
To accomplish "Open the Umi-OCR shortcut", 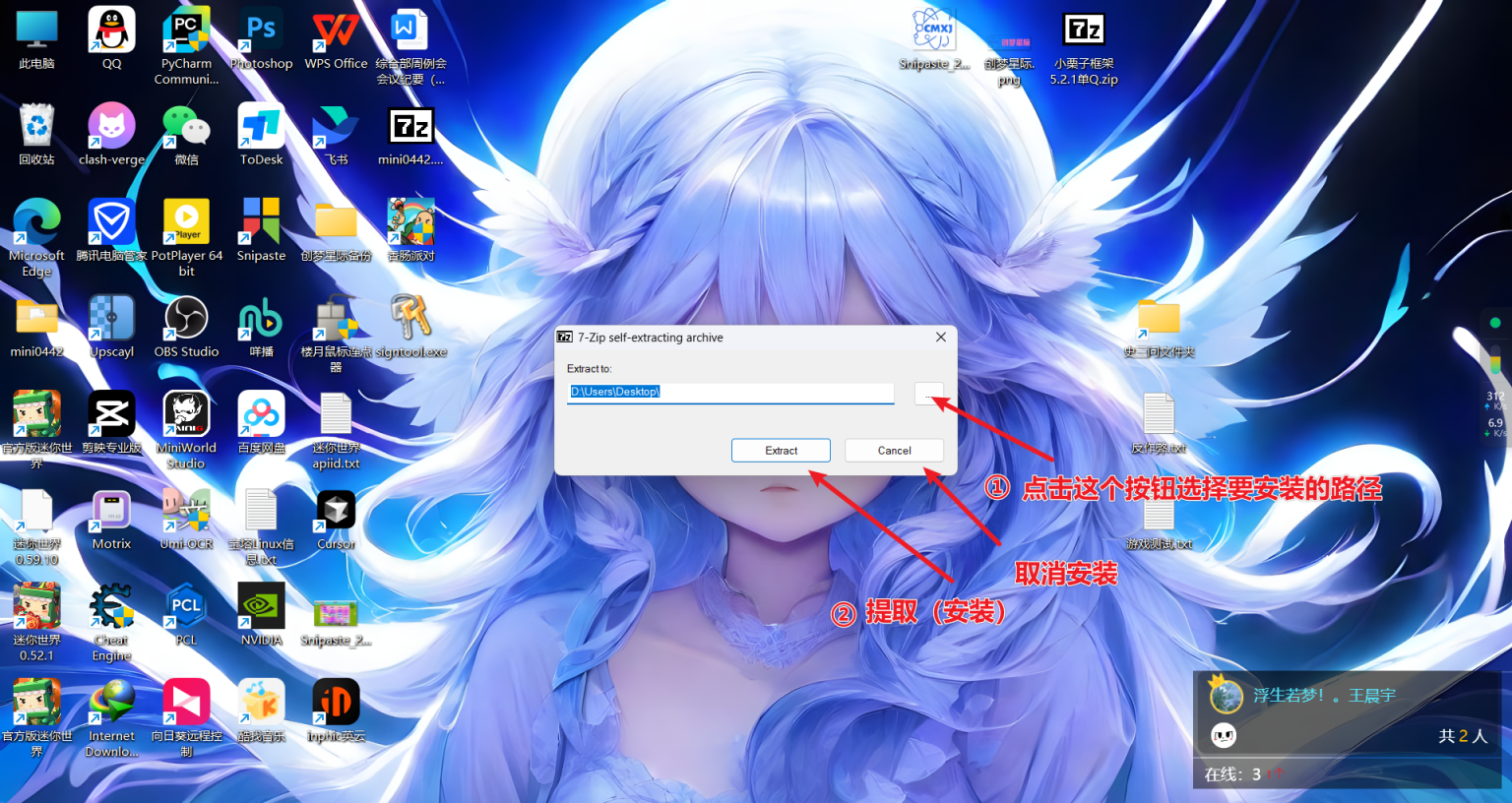I will pyautogui.click(x=186, y=520).
